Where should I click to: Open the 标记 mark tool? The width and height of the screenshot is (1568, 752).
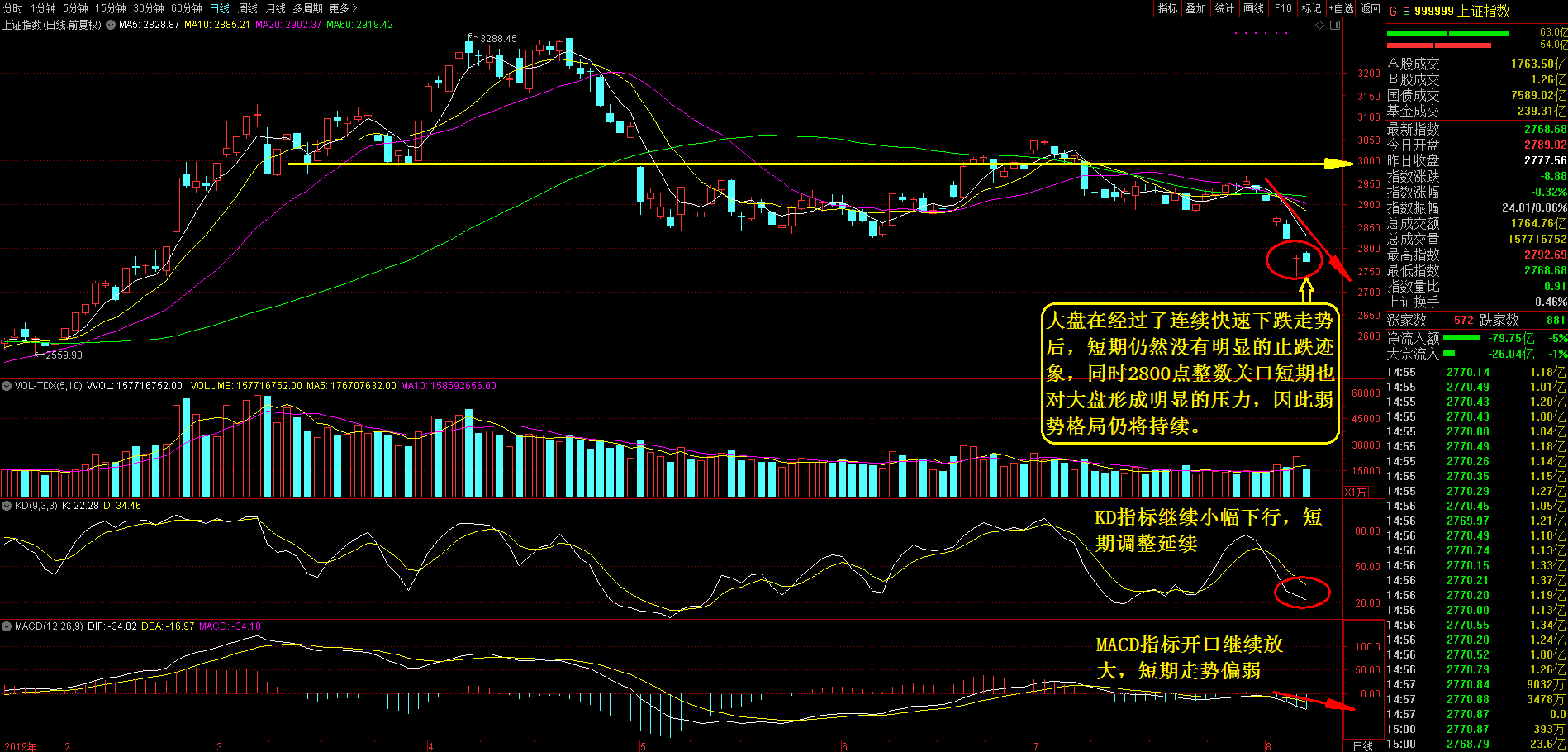coord(1311,8)
